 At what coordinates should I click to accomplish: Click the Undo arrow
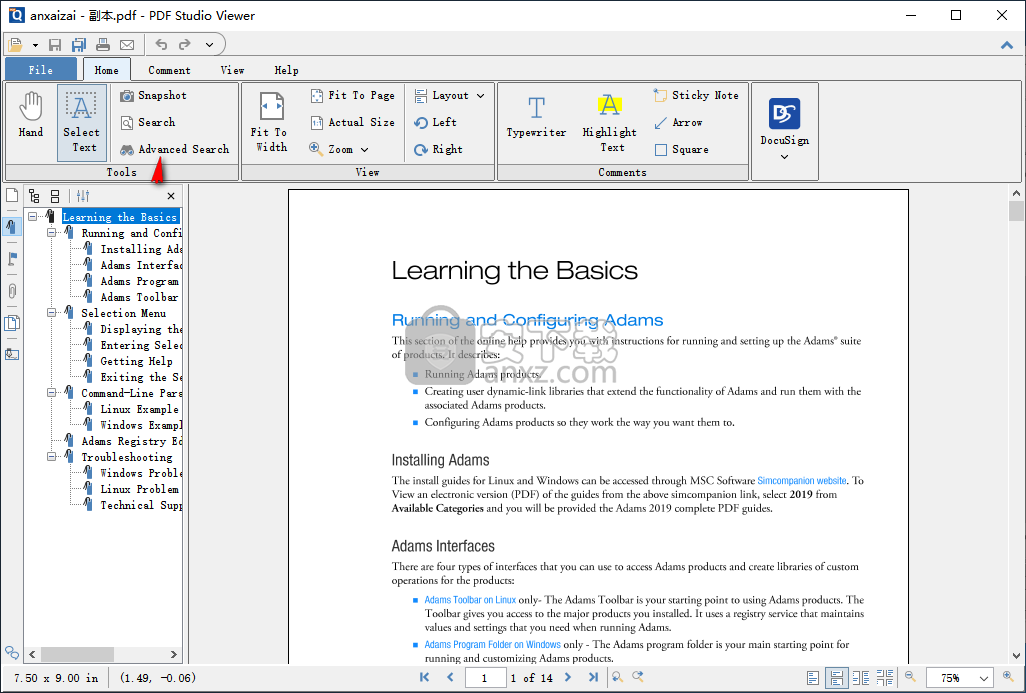[x=161, y=44]
